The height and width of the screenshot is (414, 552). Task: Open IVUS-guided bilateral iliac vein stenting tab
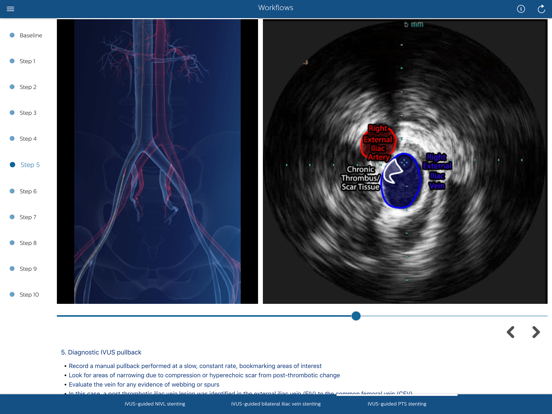(276, 404)
